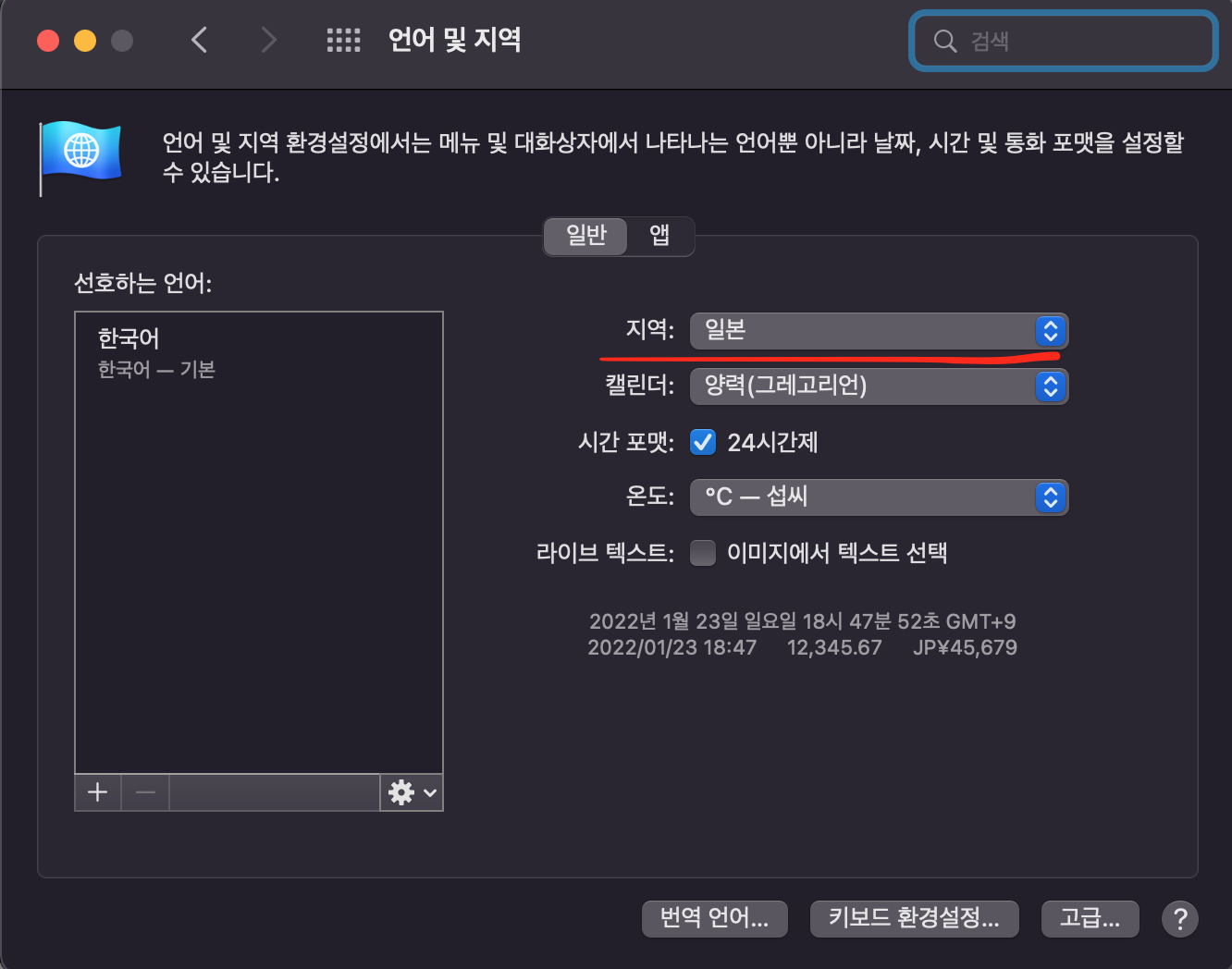Show all preferences grid icon
The width and height of the screenshot is (1232, 969).
(343, 40)
